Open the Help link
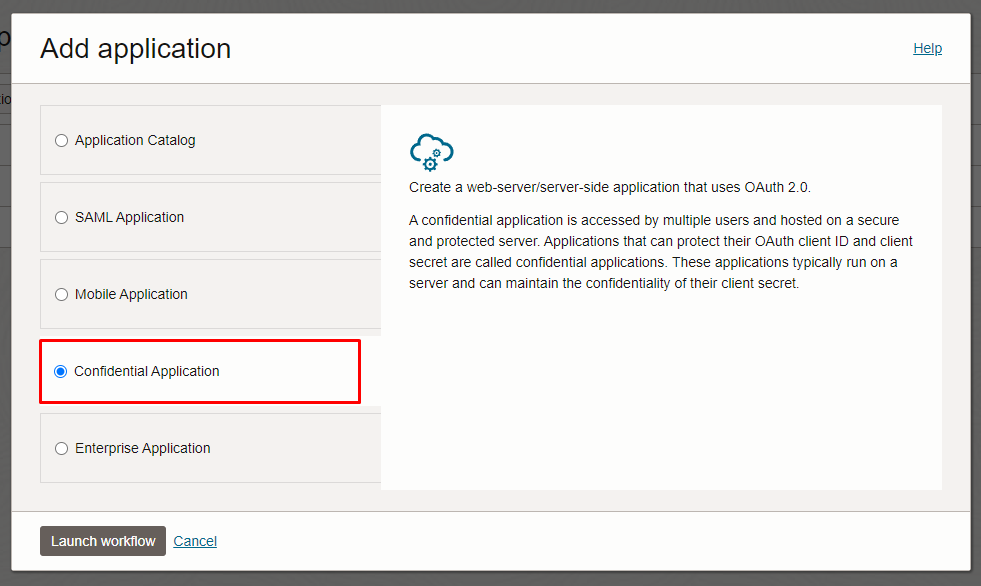 (x=927, y=48)
